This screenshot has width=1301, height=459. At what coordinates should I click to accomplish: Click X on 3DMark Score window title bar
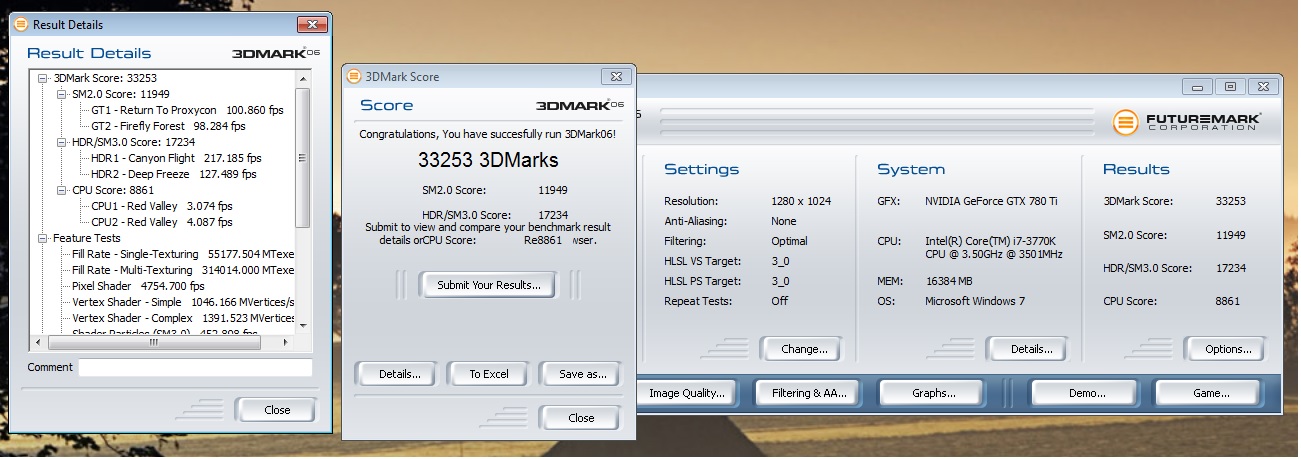click(x=615, y=76)
